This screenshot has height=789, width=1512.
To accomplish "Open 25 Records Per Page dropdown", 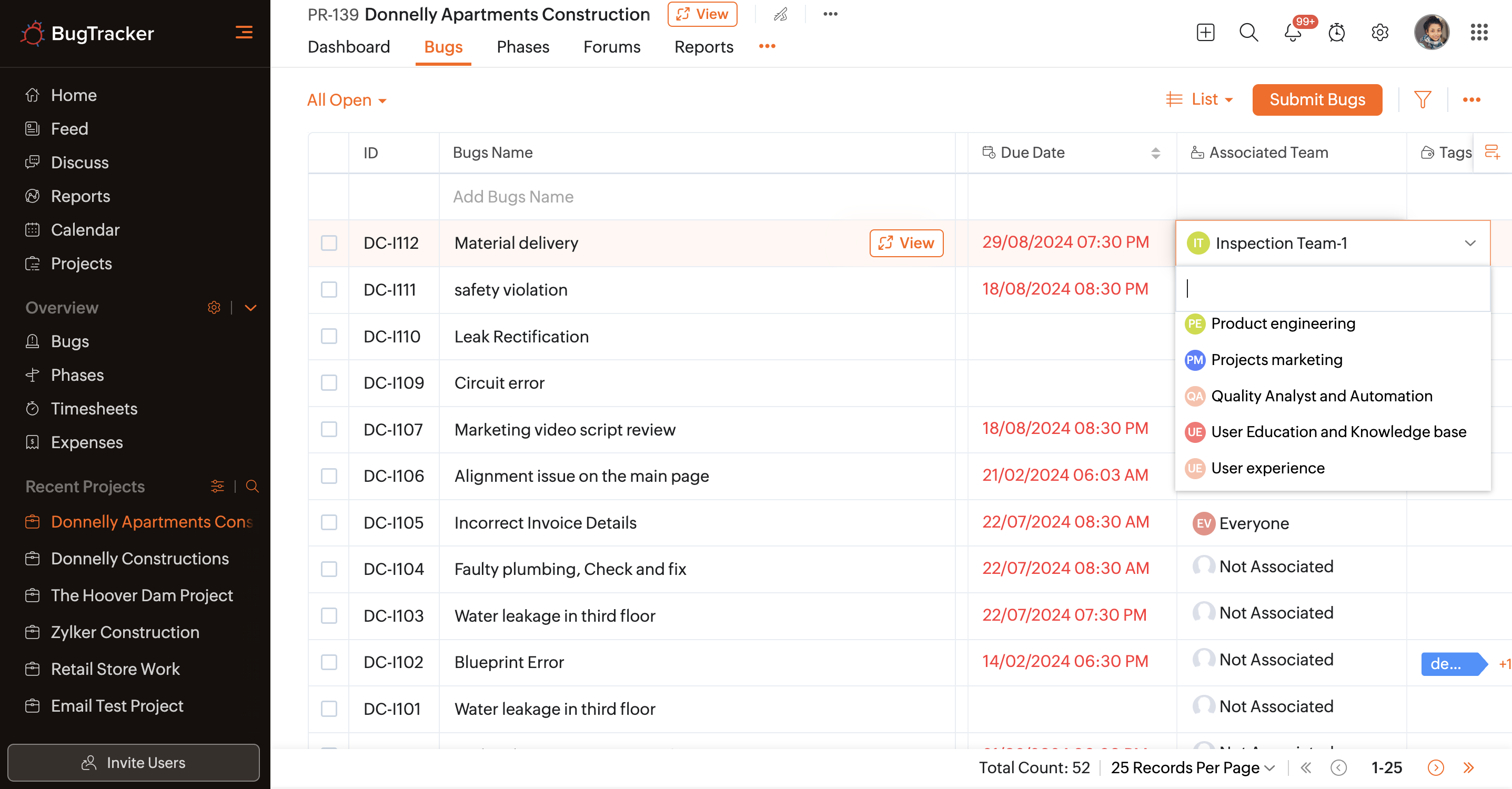I will pyautogui.click(x=1192, y=767).
